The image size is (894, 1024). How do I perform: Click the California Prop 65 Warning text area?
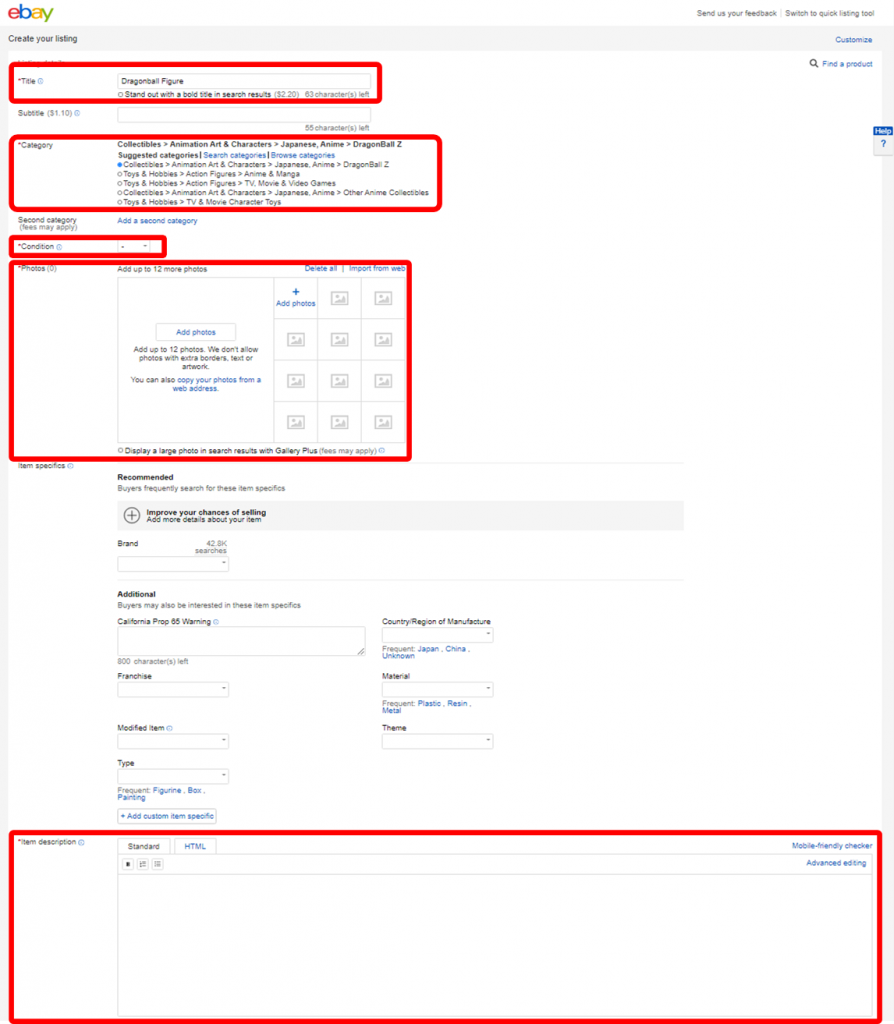(242, 641)
